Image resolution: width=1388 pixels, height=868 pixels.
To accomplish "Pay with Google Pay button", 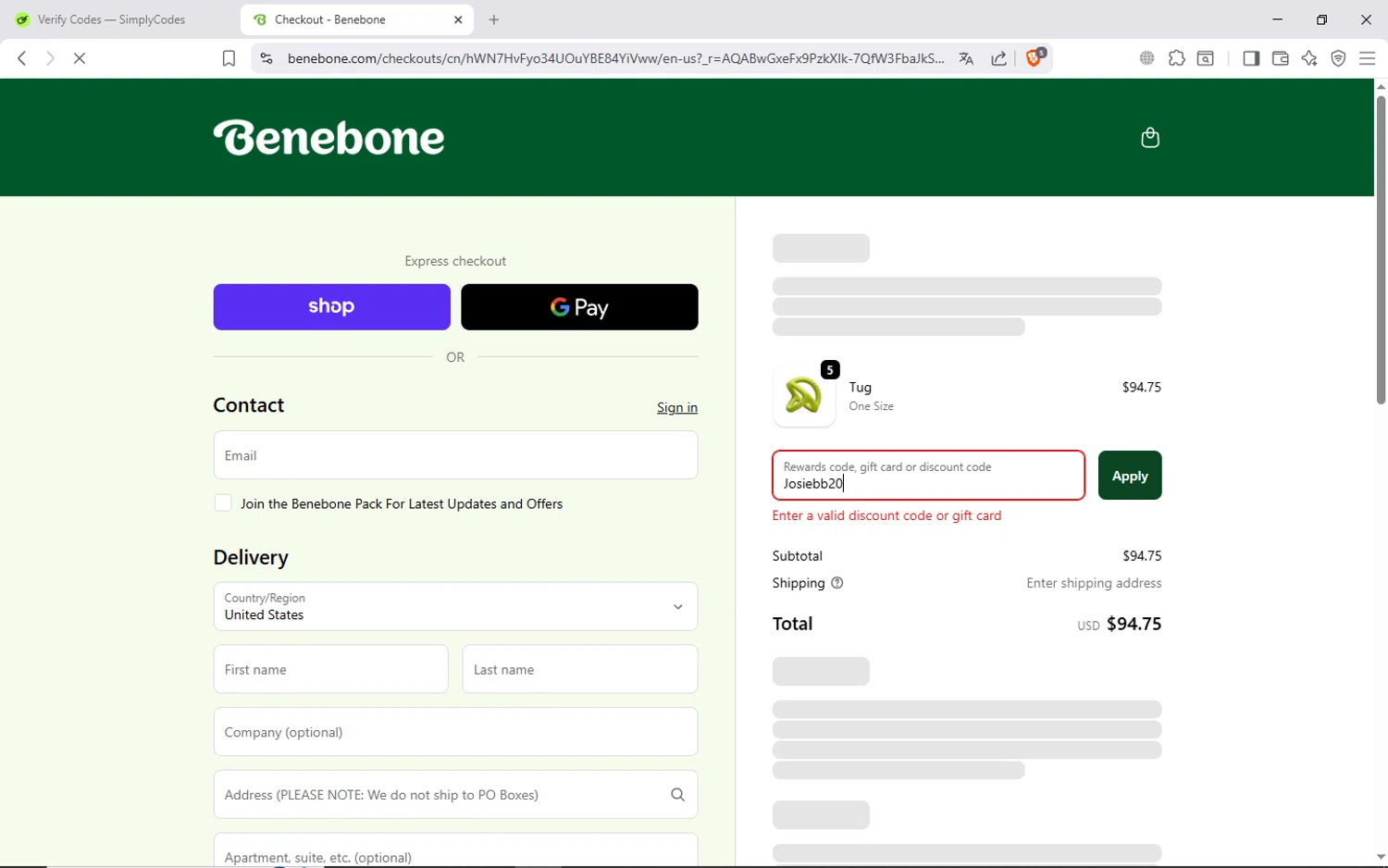I will 579,307.
